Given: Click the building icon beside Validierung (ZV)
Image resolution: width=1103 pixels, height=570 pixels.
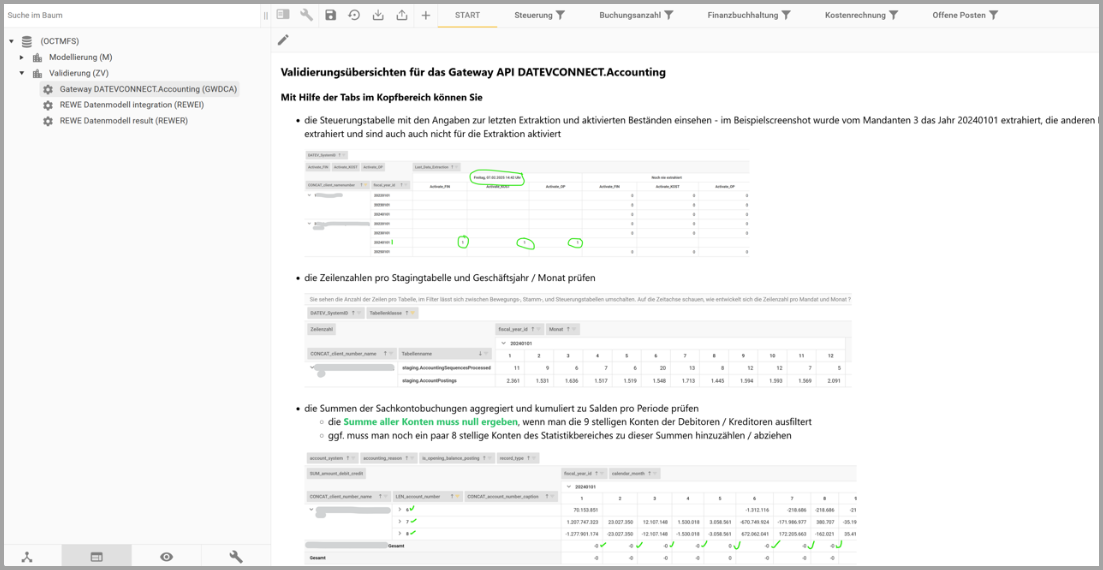Looking at the screenshot, I should 37,73.
